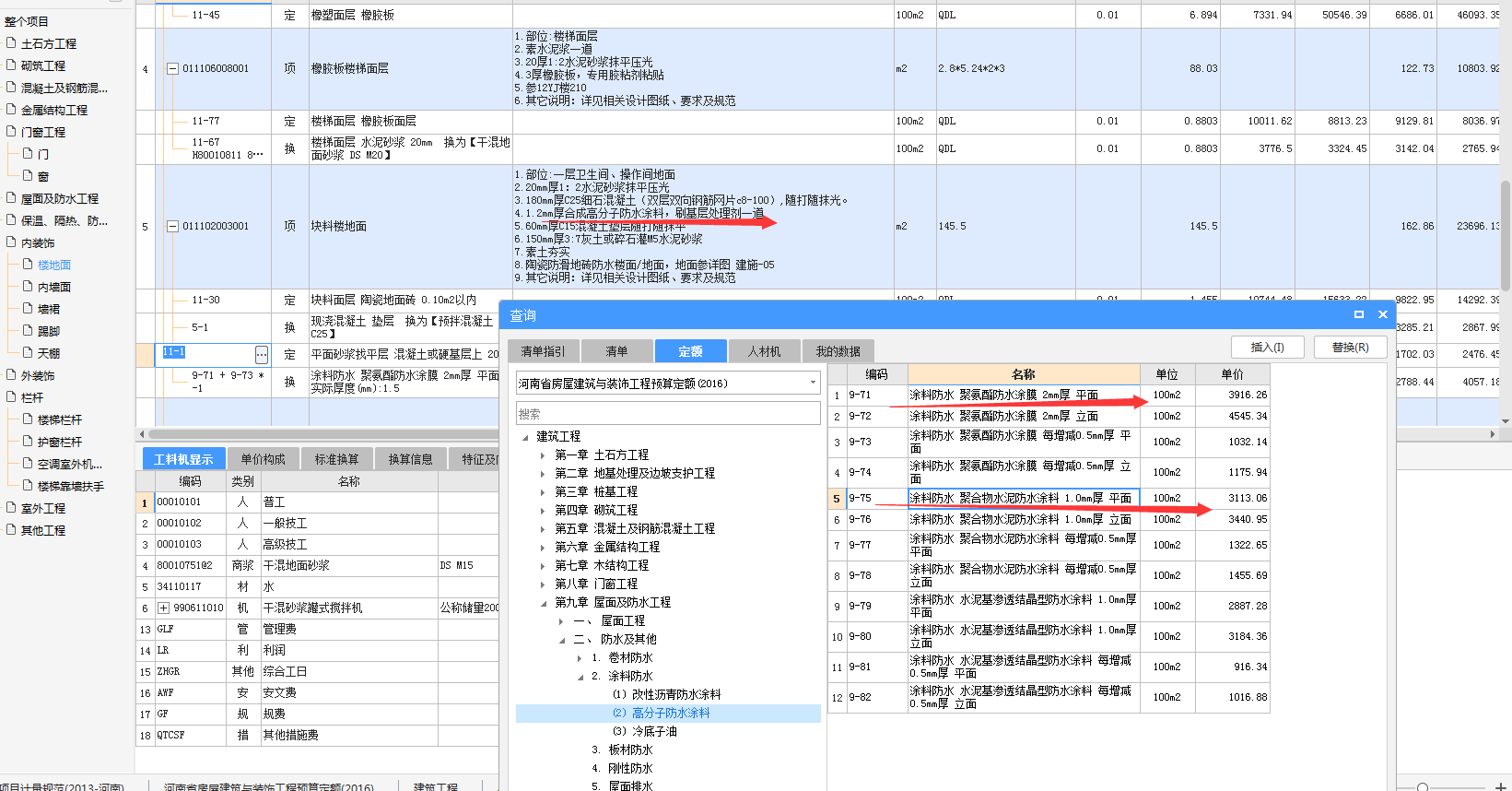This screenshot has width=1512, height=791.
Task: Switch to 清单指引 tab in 查询
Action: 543,351
